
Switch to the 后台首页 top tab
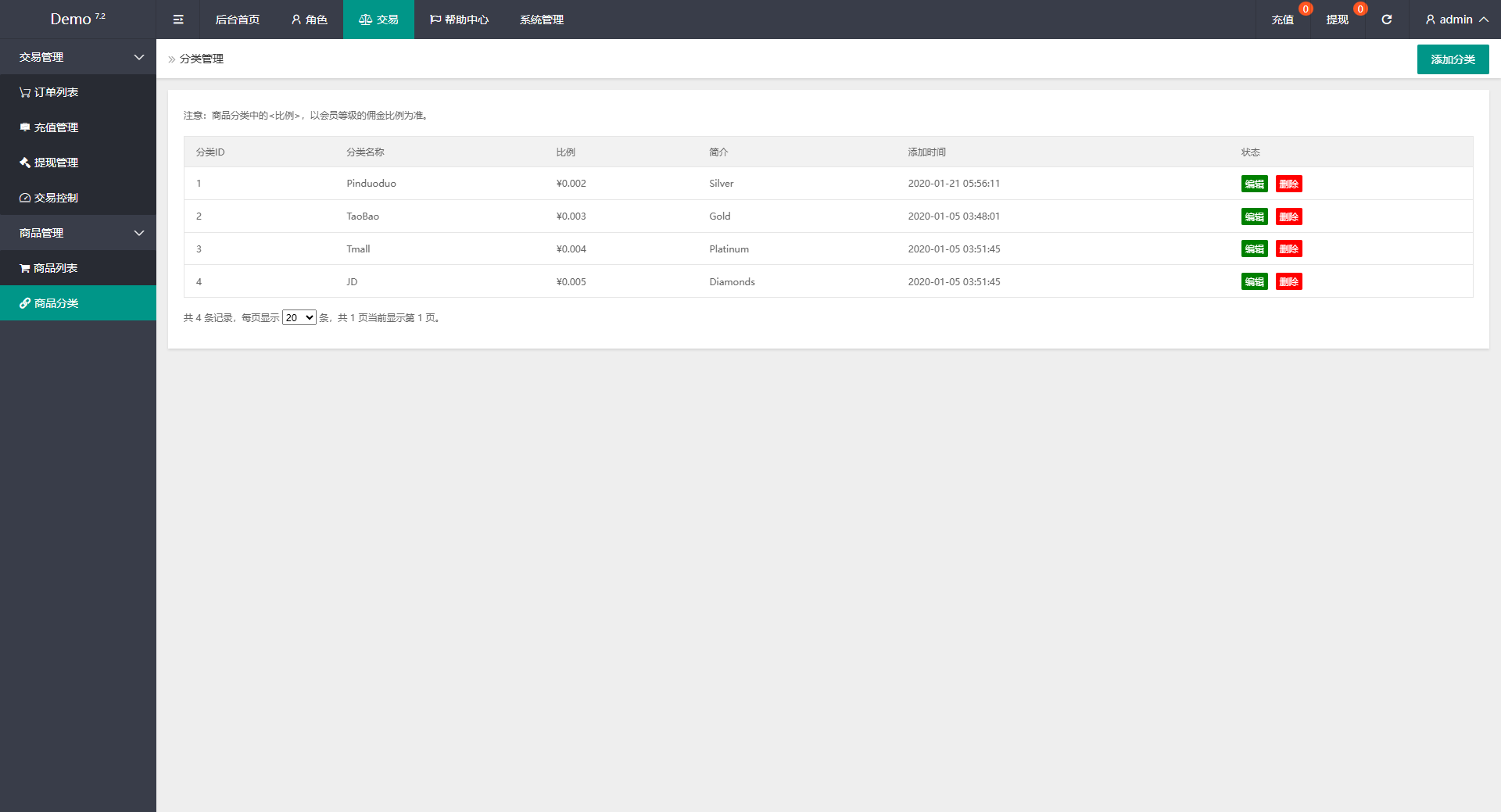click(237, 20)
